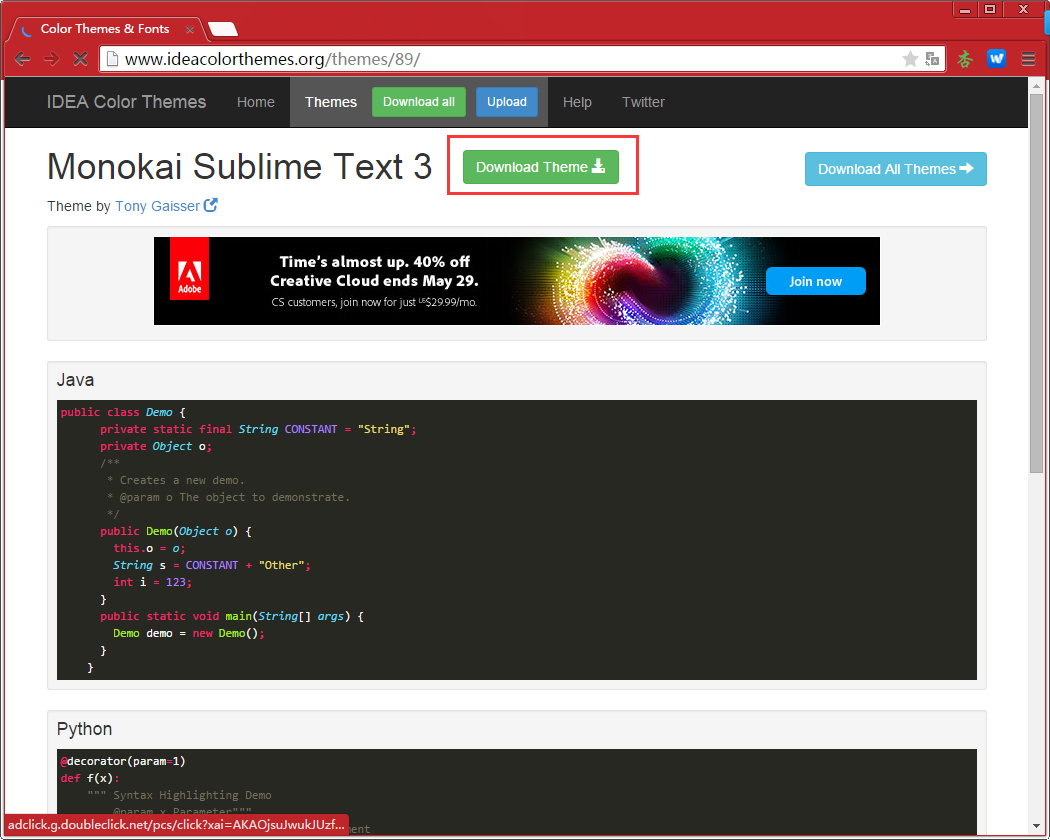
Task: Click the page icon in address bar
Action: (x=112, y=59)
